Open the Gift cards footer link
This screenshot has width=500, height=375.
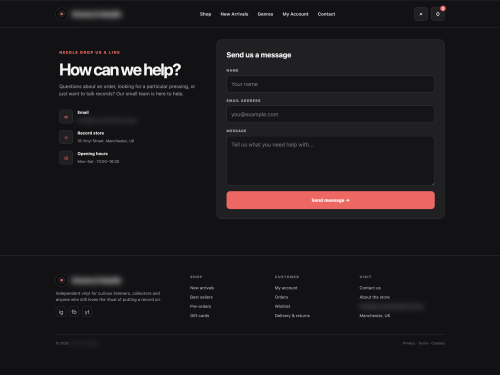pyautogui.click(x=199, y=316)
